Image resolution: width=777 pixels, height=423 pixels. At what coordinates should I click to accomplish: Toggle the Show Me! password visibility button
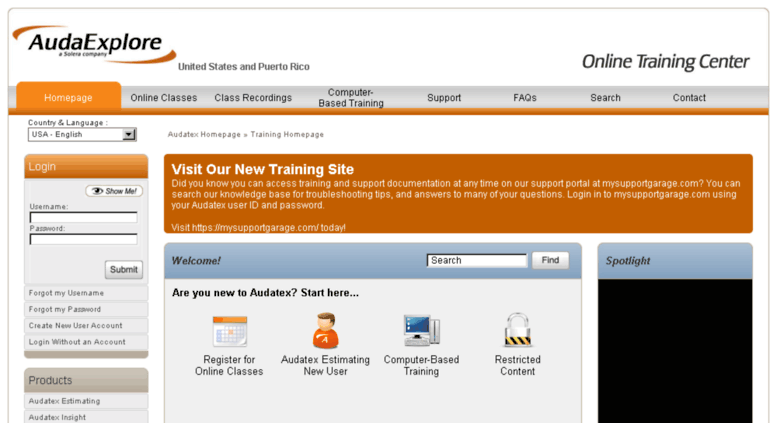tap(114, 191)
